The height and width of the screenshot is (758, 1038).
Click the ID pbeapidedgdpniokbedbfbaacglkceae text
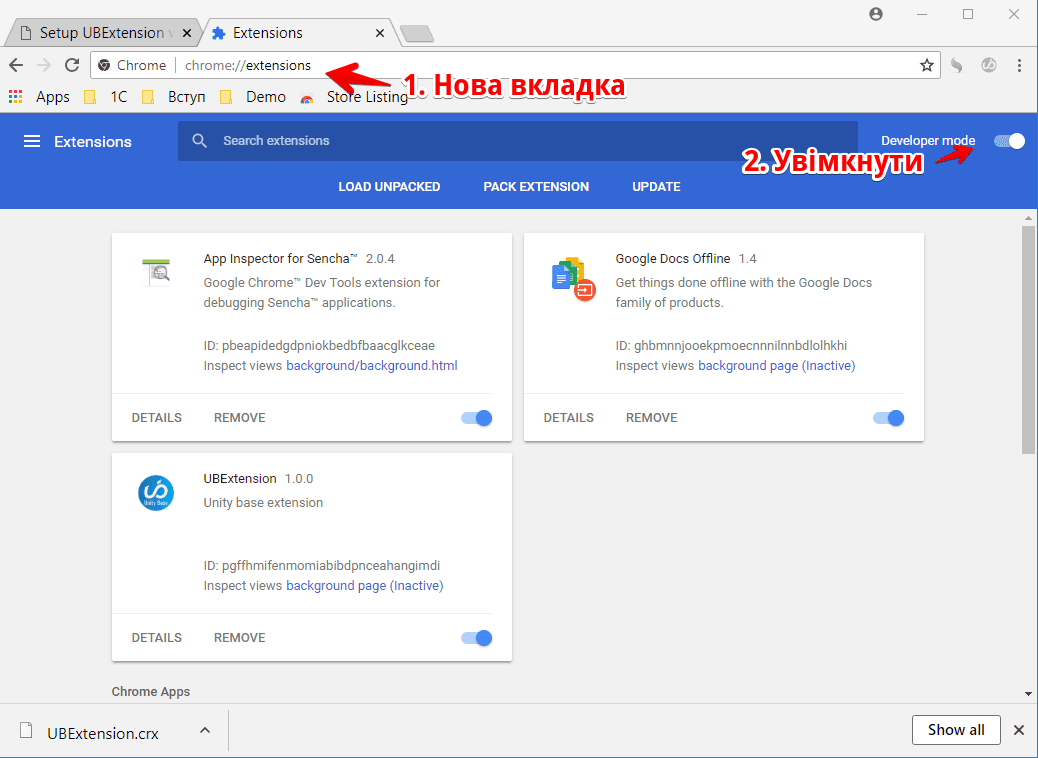pos(319,346)
